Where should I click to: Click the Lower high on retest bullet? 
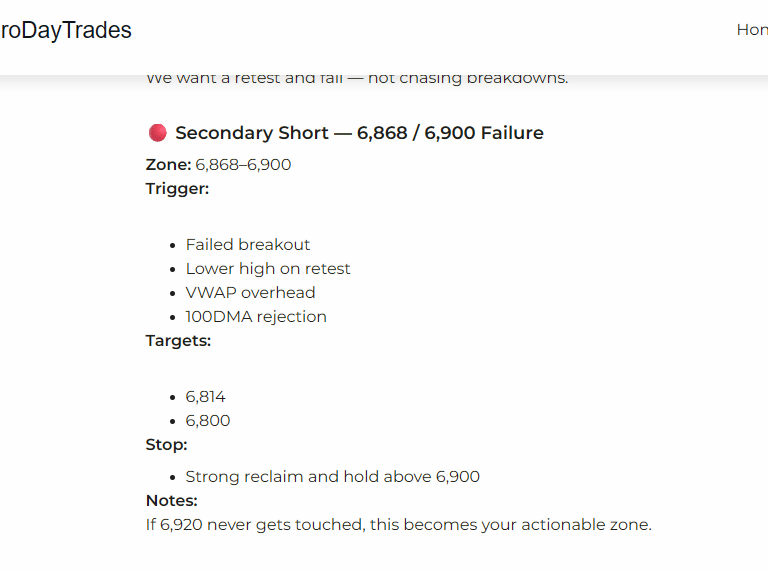click(x=268, y=268)
